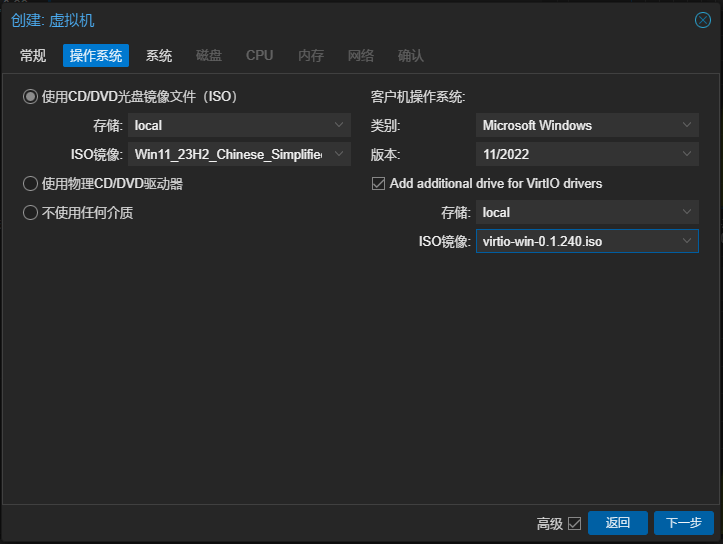Toggle Add additional drive for VirtIO drivers
Image resolution: width=723 pixels, height=544 pixels.
(x=378, y=184)
